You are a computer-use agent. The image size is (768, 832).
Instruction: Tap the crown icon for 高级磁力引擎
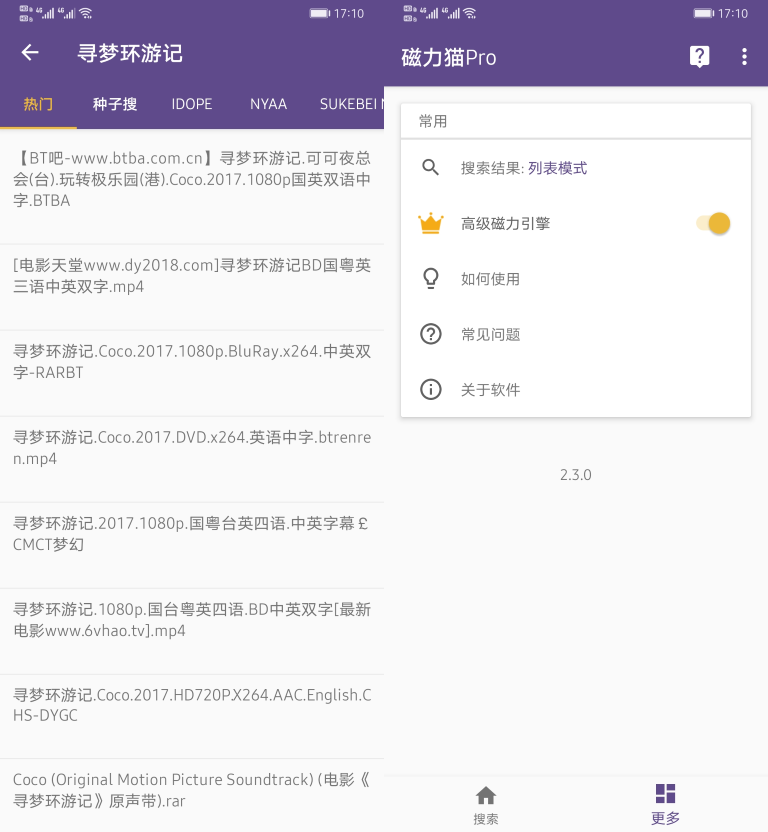coord(430,223)
